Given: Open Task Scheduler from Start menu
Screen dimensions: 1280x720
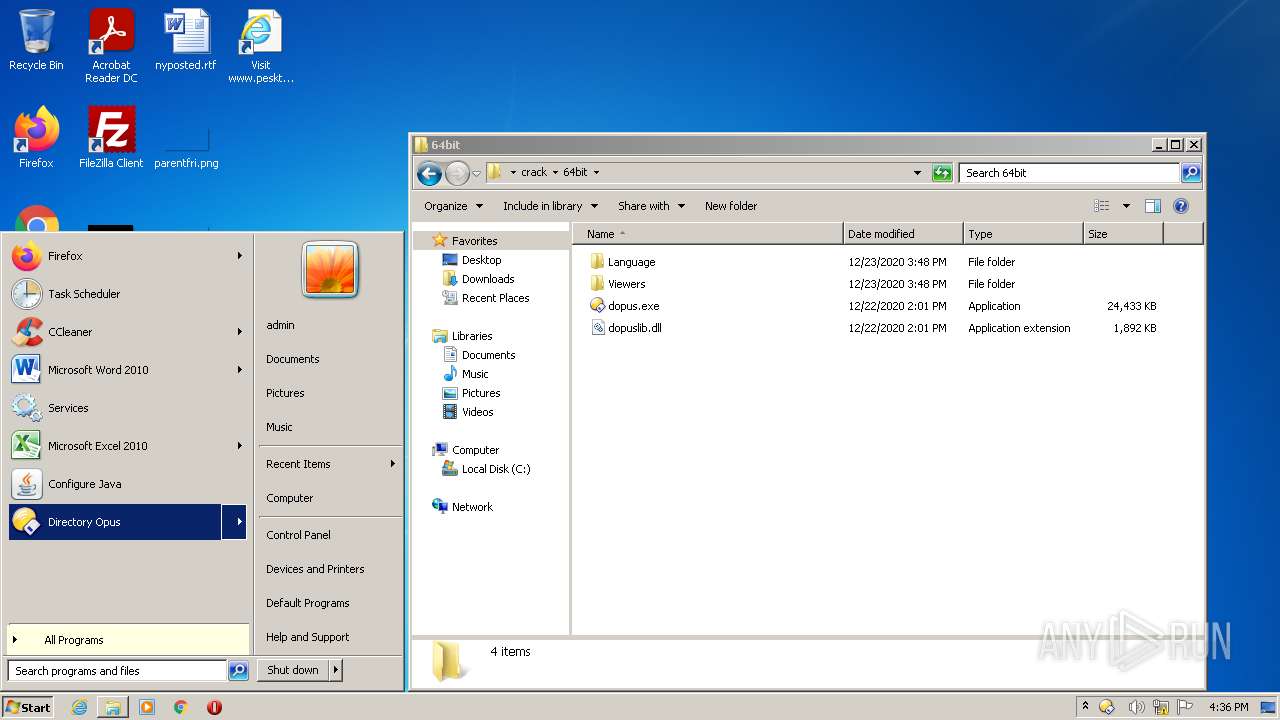Looking at the screenshot, I should [x=127, y=294].
